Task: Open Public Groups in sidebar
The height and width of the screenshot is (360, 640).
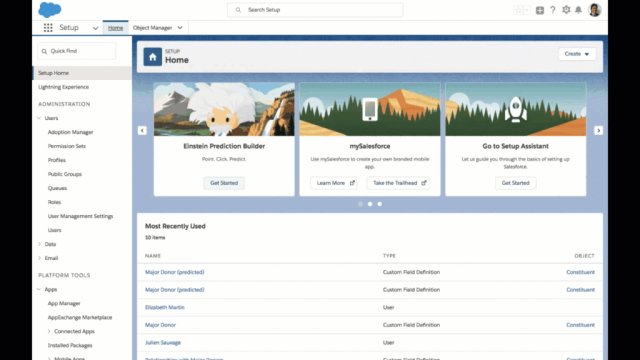Action: [64, 174]
